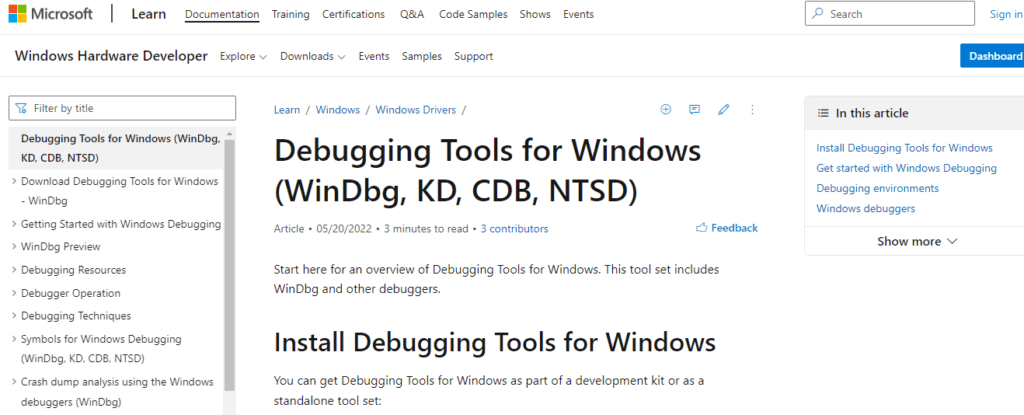Image resolution: width=1024 pixels, height=415 pixels.
Task: Click the Windows Drivers breadcrumb link
Action: pyautogui.click(x=415, y=110)
